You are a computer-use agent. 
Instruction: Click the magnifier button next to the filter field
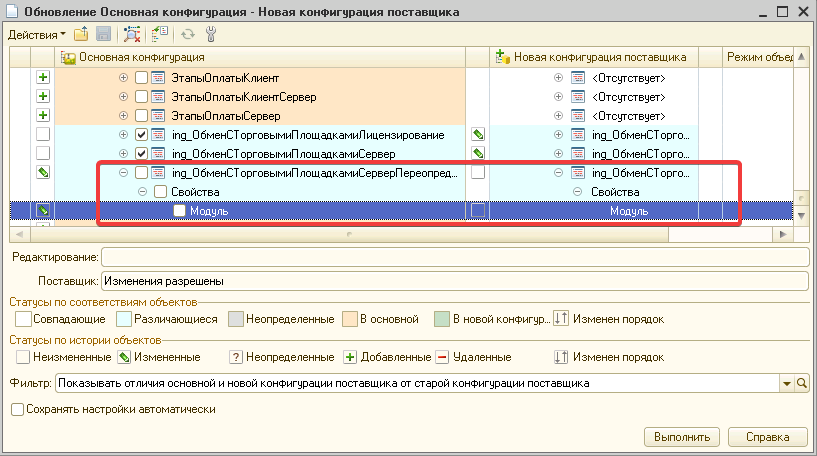(x=800, y=383)
